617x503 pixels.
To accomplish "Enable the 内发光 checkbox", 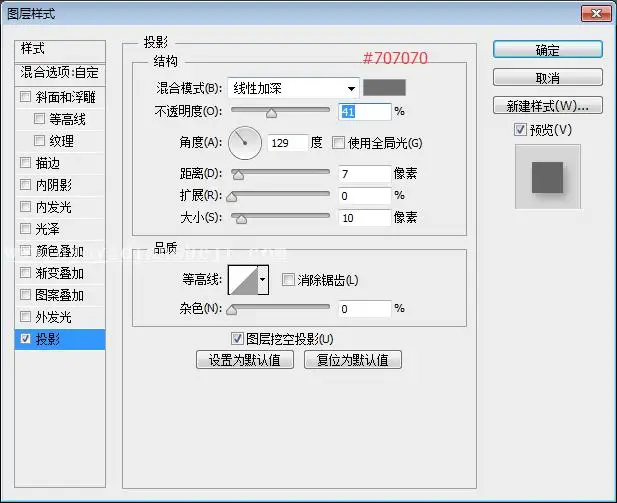I will (25, 207).
